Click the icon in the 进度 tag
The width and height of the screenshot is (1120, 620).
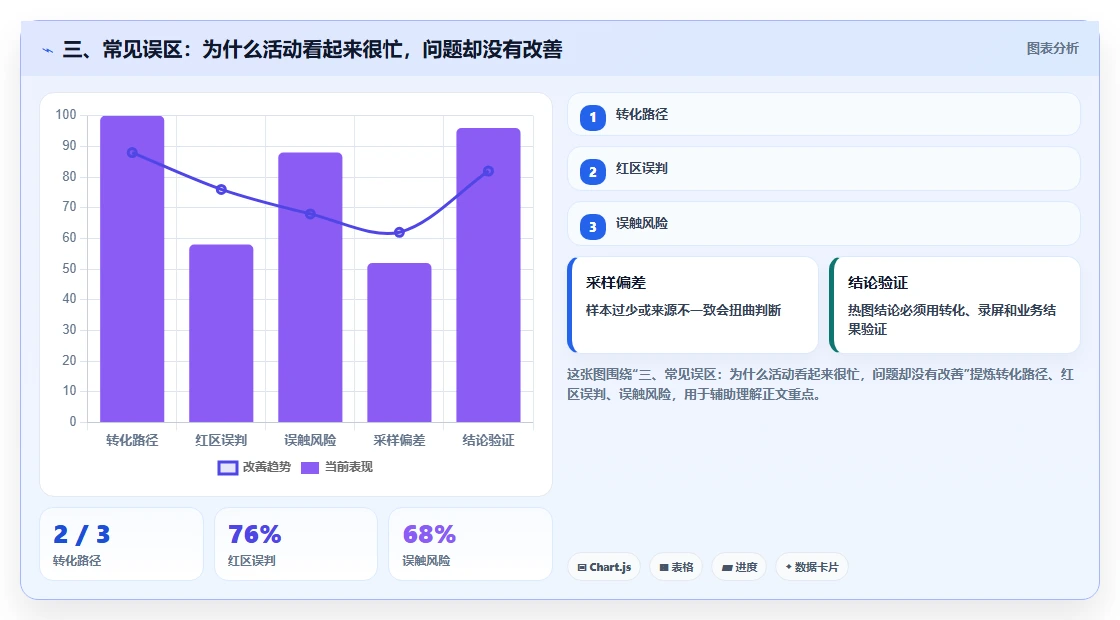pyautogui.click(x=726, y=567)
